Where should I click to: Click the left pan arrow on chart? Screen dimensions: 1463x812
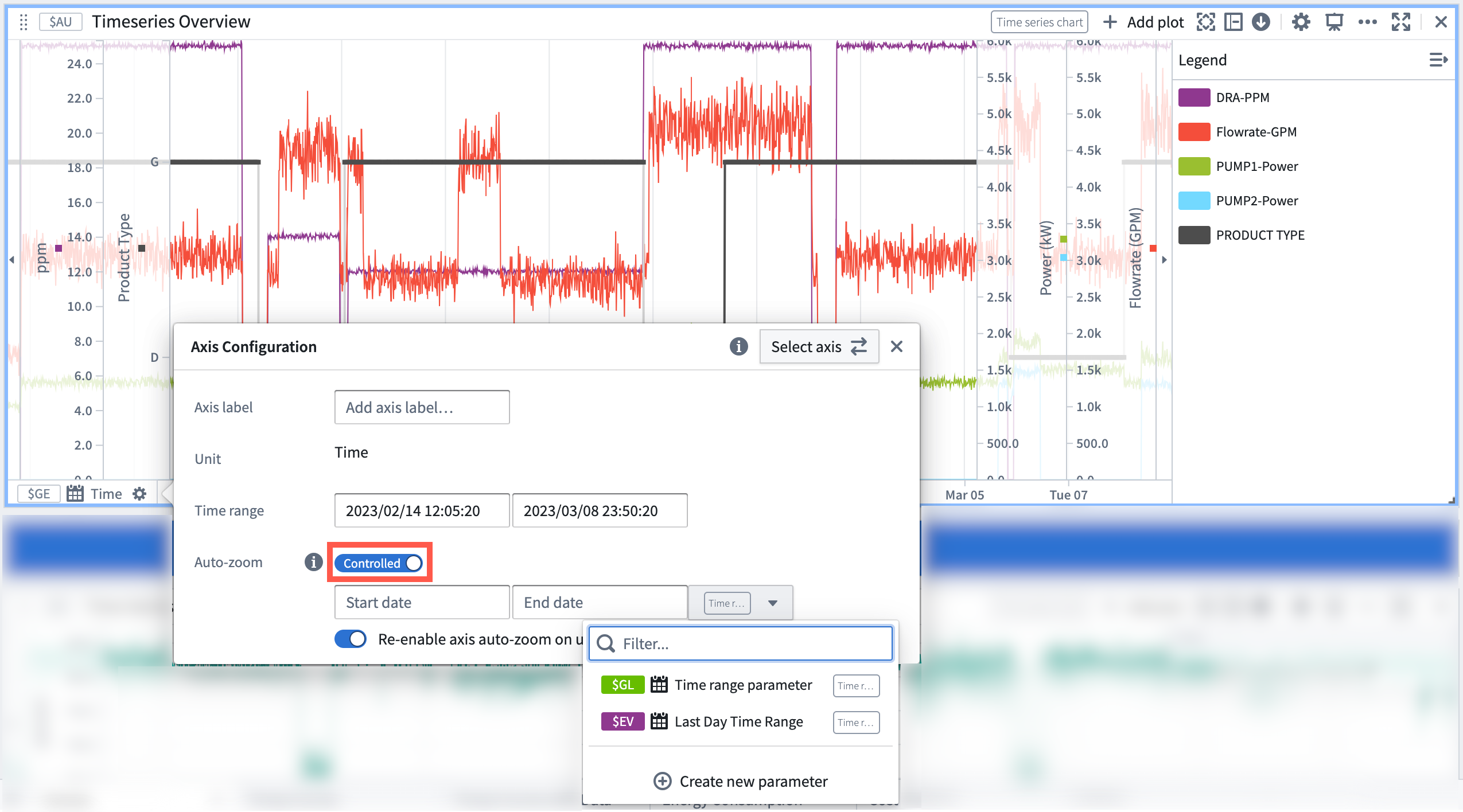11,260
